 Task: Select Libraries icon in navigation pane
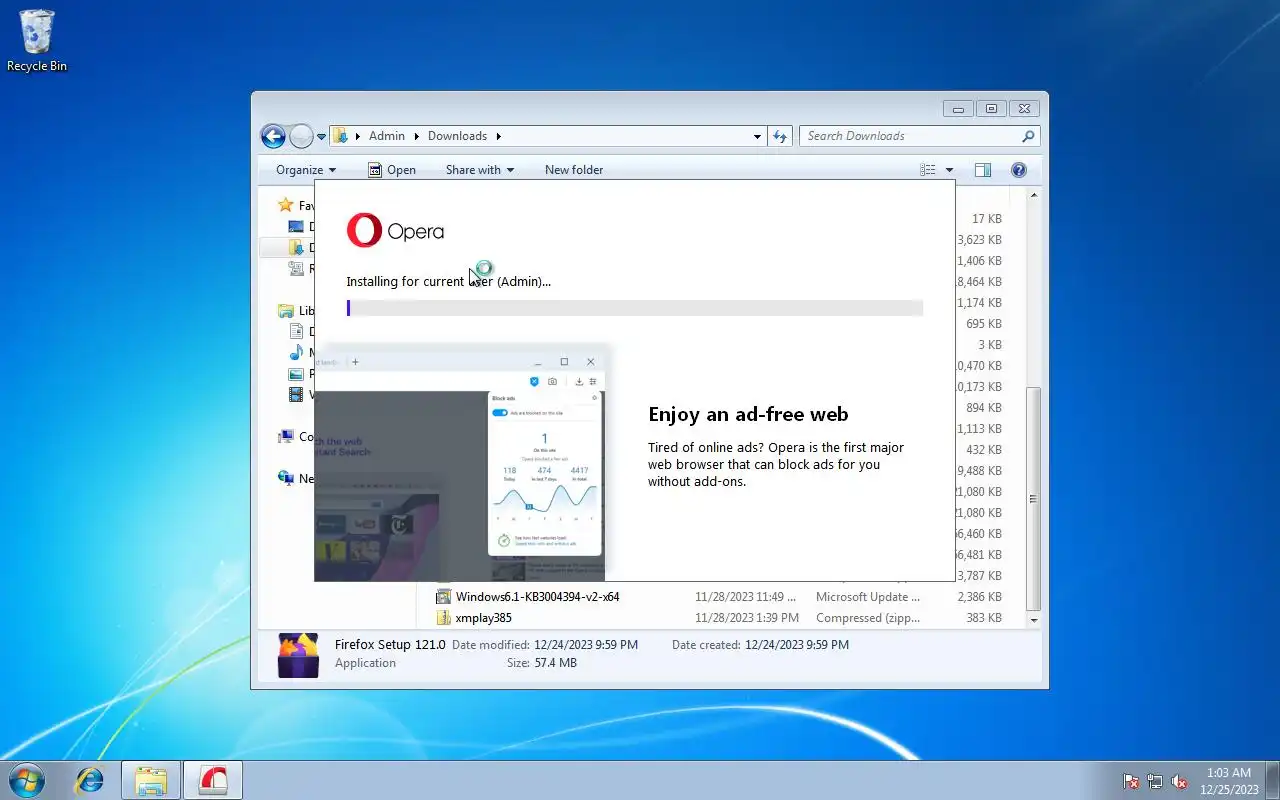[x=286, y=311]
